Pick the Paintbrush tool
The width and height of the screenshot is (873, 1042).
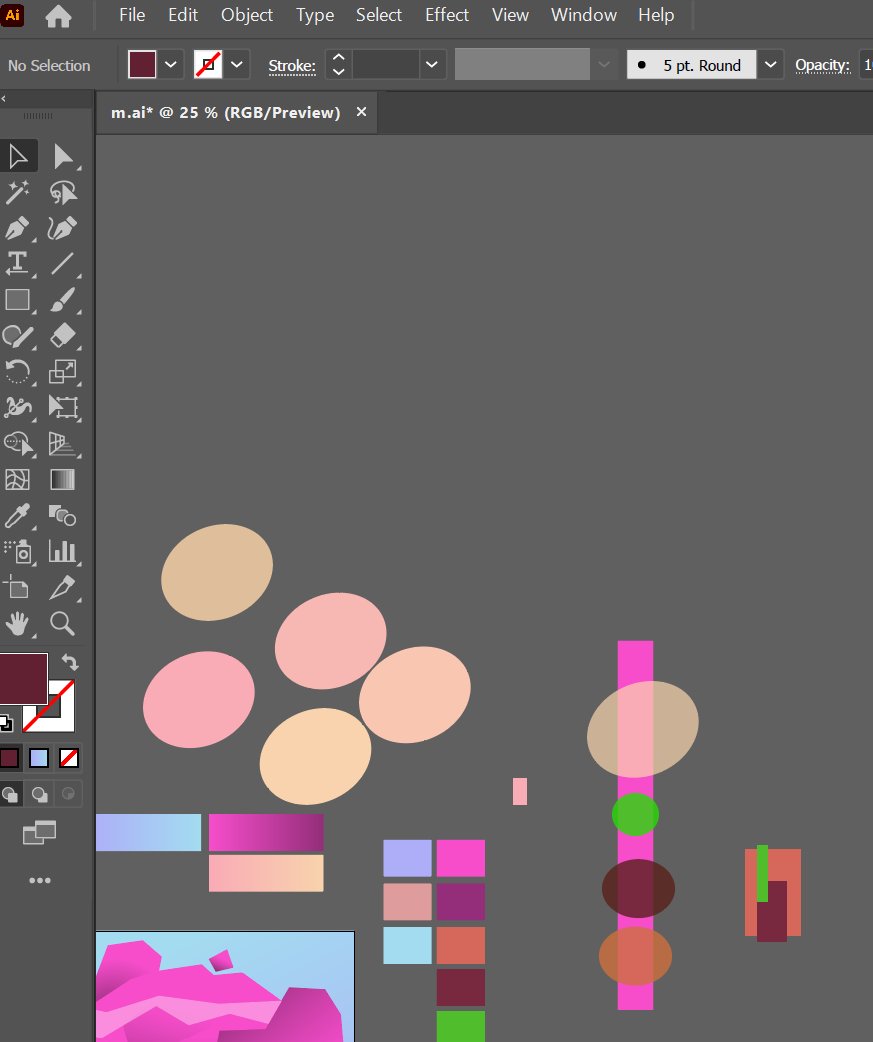point(62,300)
